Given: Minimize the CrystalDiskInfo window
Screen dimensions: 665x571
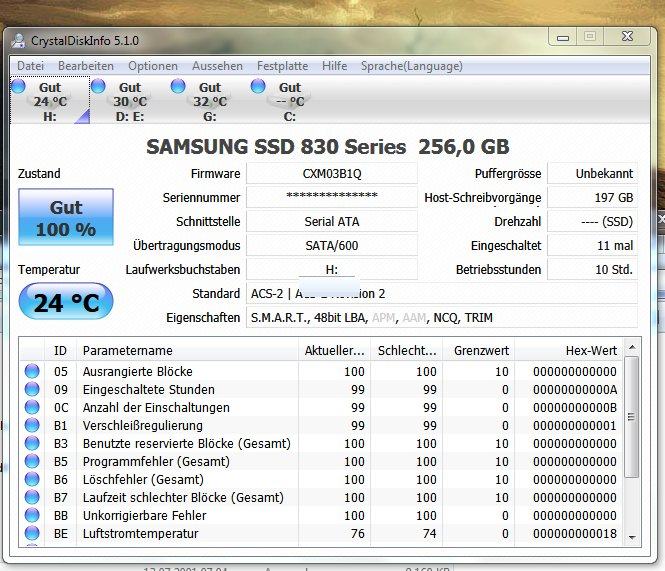Looking at the screenshot, I should coord(563,37).
